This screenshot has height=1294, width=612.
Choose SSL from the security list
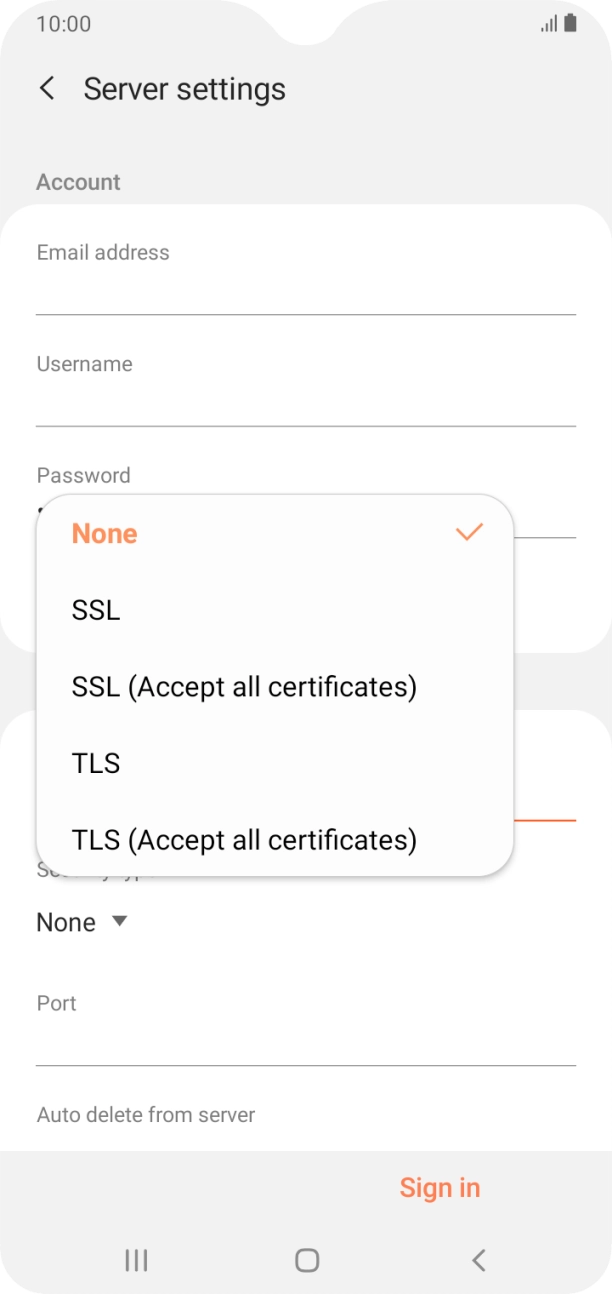click(x=96, y=610)
